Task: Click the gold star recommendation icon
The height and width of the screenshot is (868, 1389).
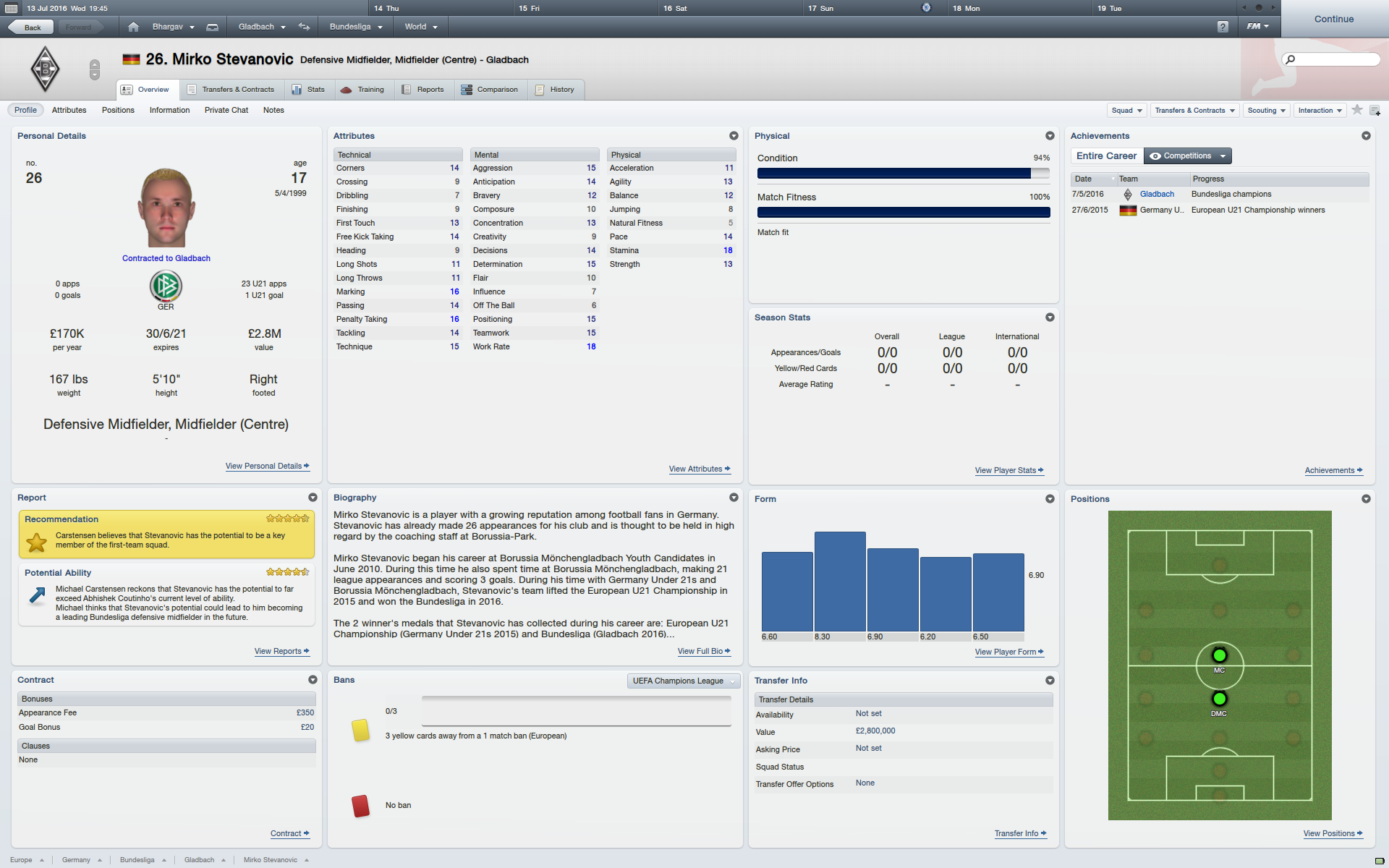Action: coord(36,542)
